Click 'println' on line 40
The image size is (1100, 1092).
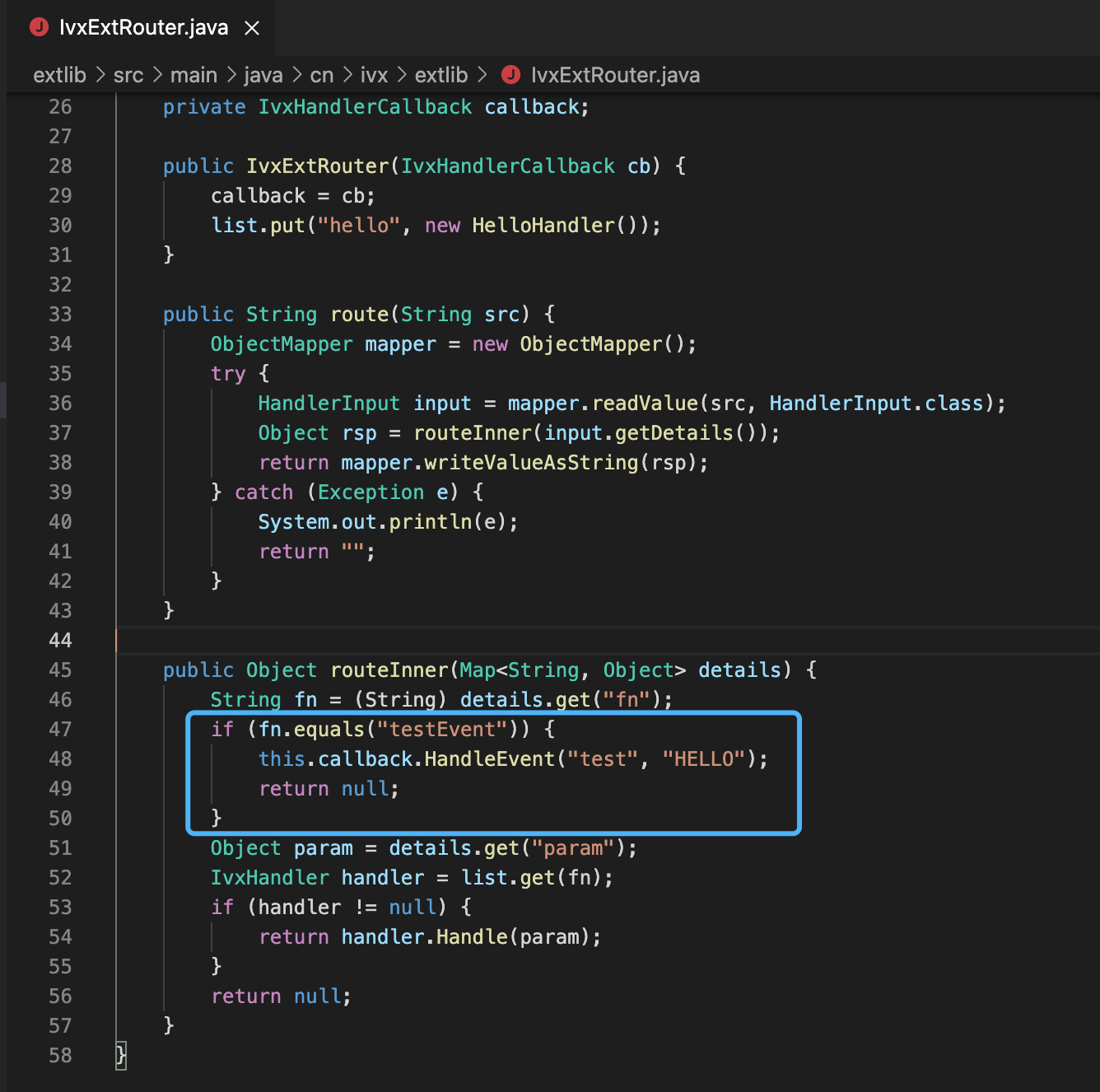[x=431, y=522]
